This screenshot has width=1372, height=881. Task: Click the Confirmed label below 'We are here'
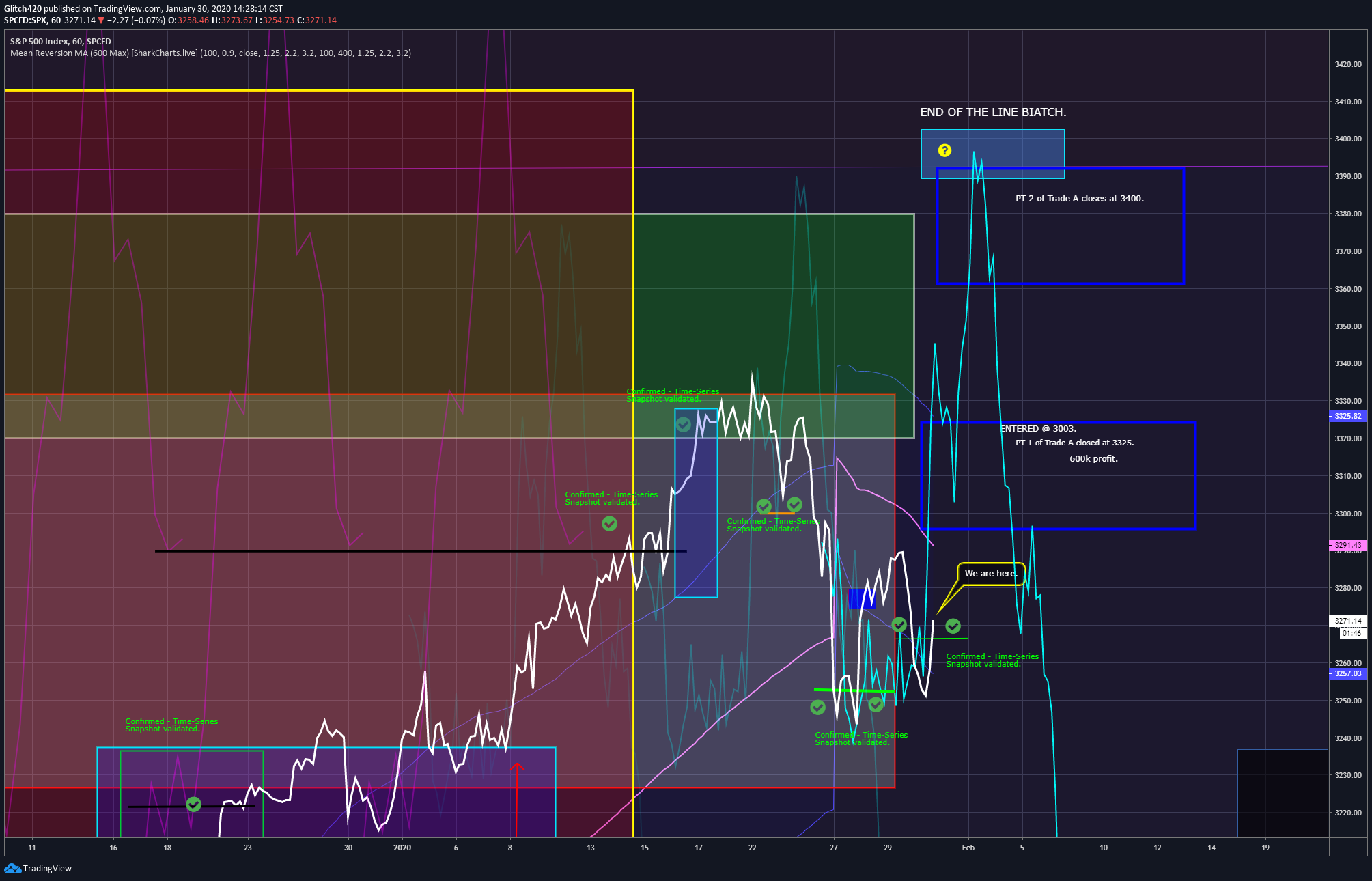point(992,660)
